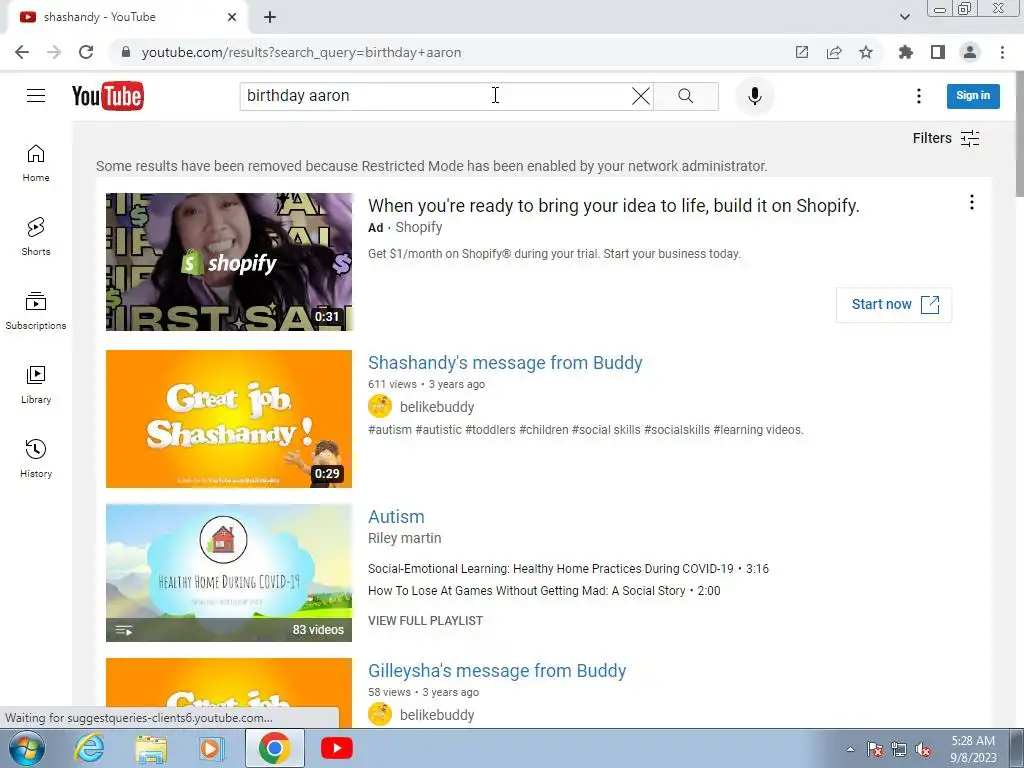Open the belikebuddy channel under Shashandy's video
The image size is (1024, 768).
pyautogui.click(x=437, y=407)
